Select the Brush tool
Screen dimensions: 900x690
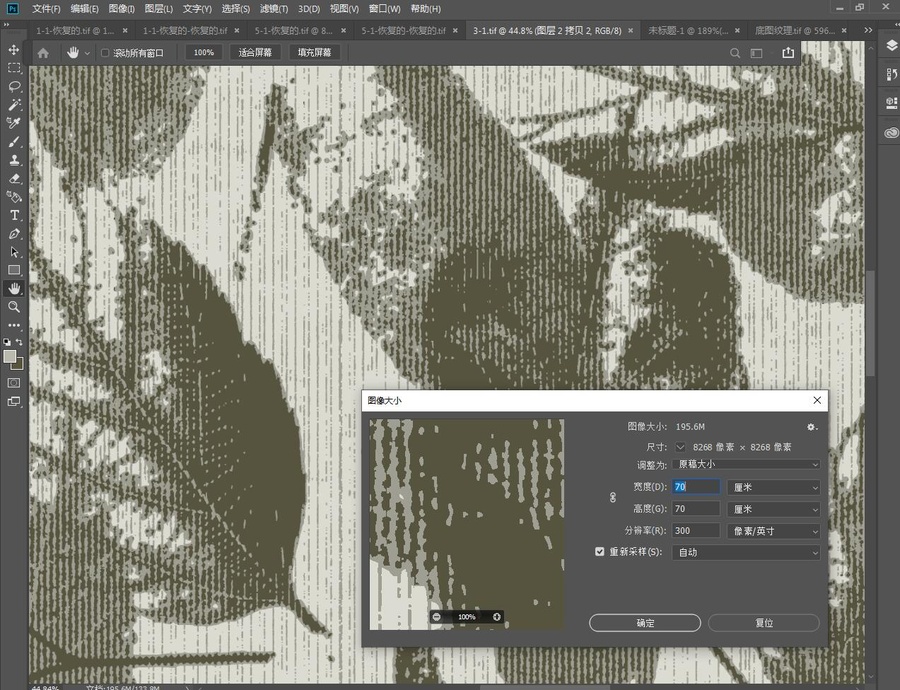[14, 142]
